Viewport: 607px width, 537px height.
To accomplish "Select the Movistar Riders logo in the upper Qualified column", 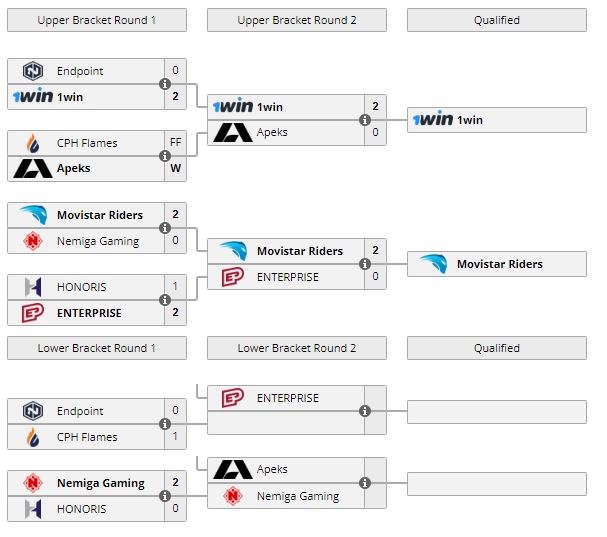I will coord(433,264).
